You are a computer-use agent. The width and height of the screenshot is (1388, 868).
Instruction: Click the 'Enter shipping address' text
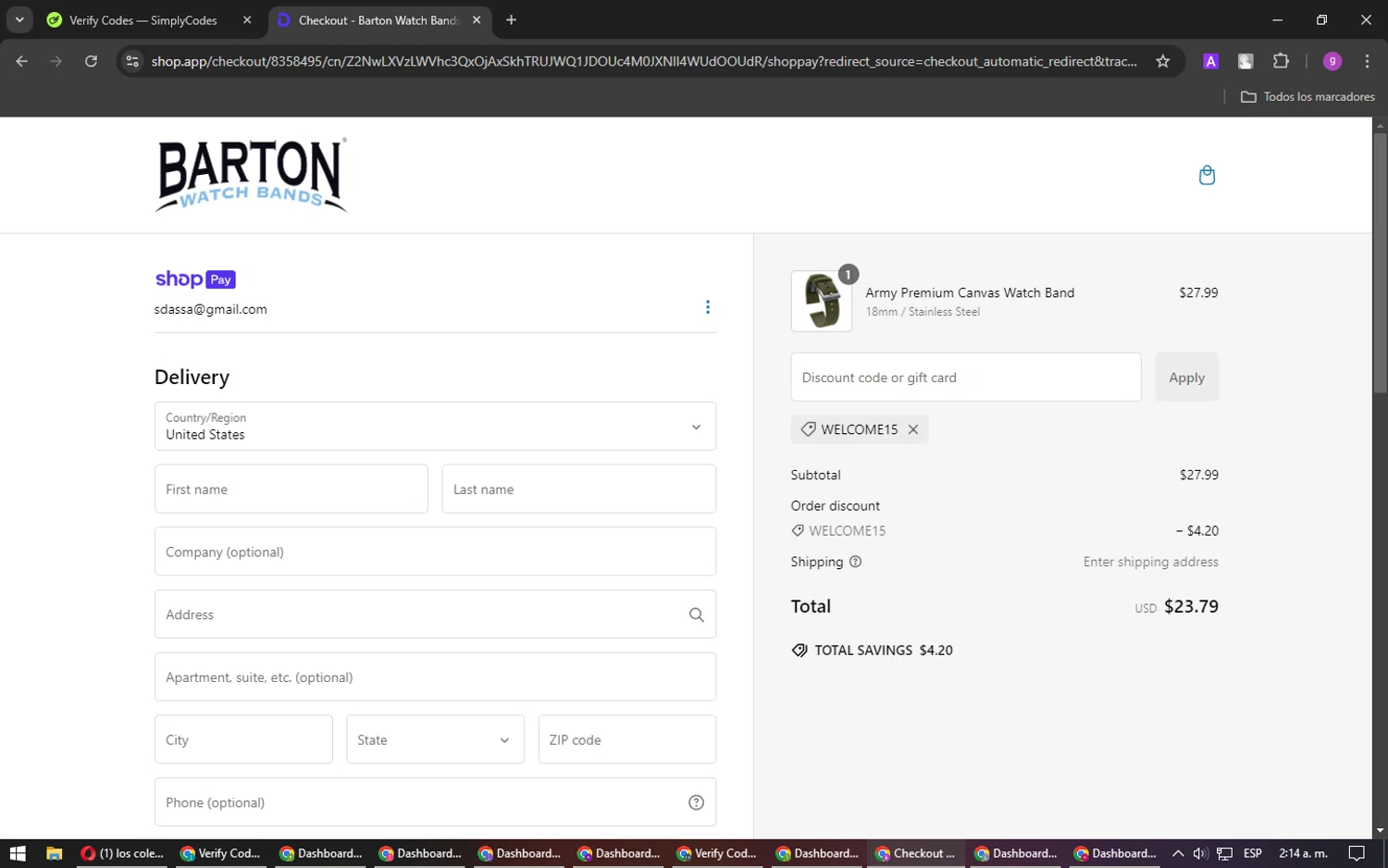pyautogui.click(x=1151, y=562)
